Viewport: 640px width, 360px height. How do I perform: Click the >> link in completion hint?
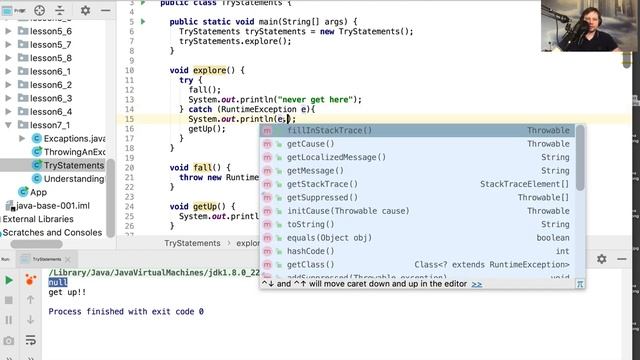coord(477,284)
